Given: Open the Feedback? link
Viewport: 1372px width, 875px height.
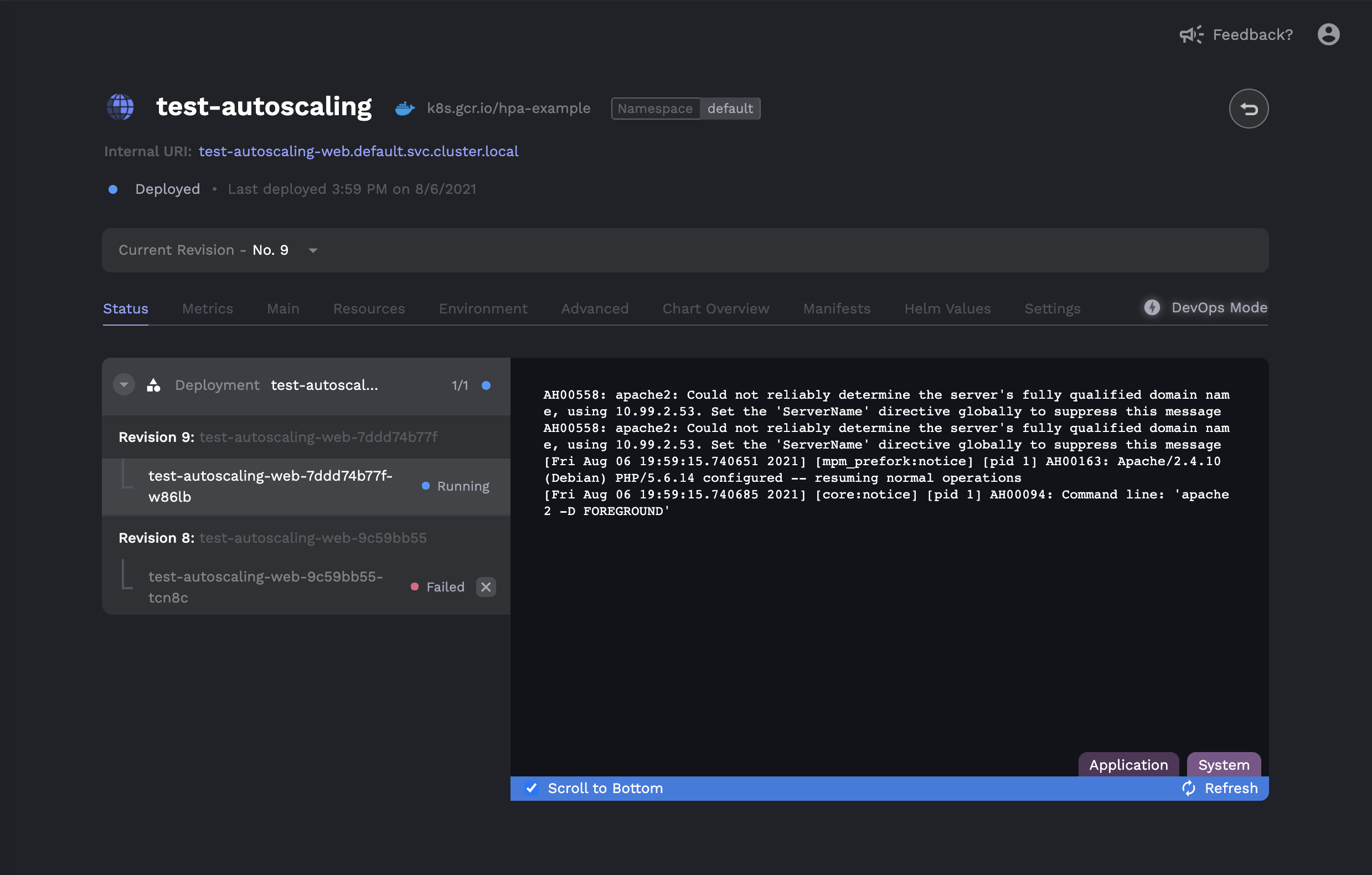Looking at the screenshot, I should [x=1252, y=35].
